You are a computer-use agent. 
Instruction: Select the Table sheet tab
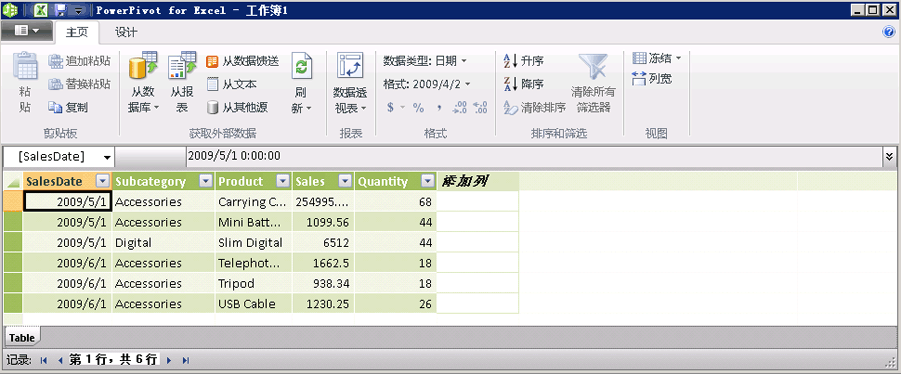point(21,338)
